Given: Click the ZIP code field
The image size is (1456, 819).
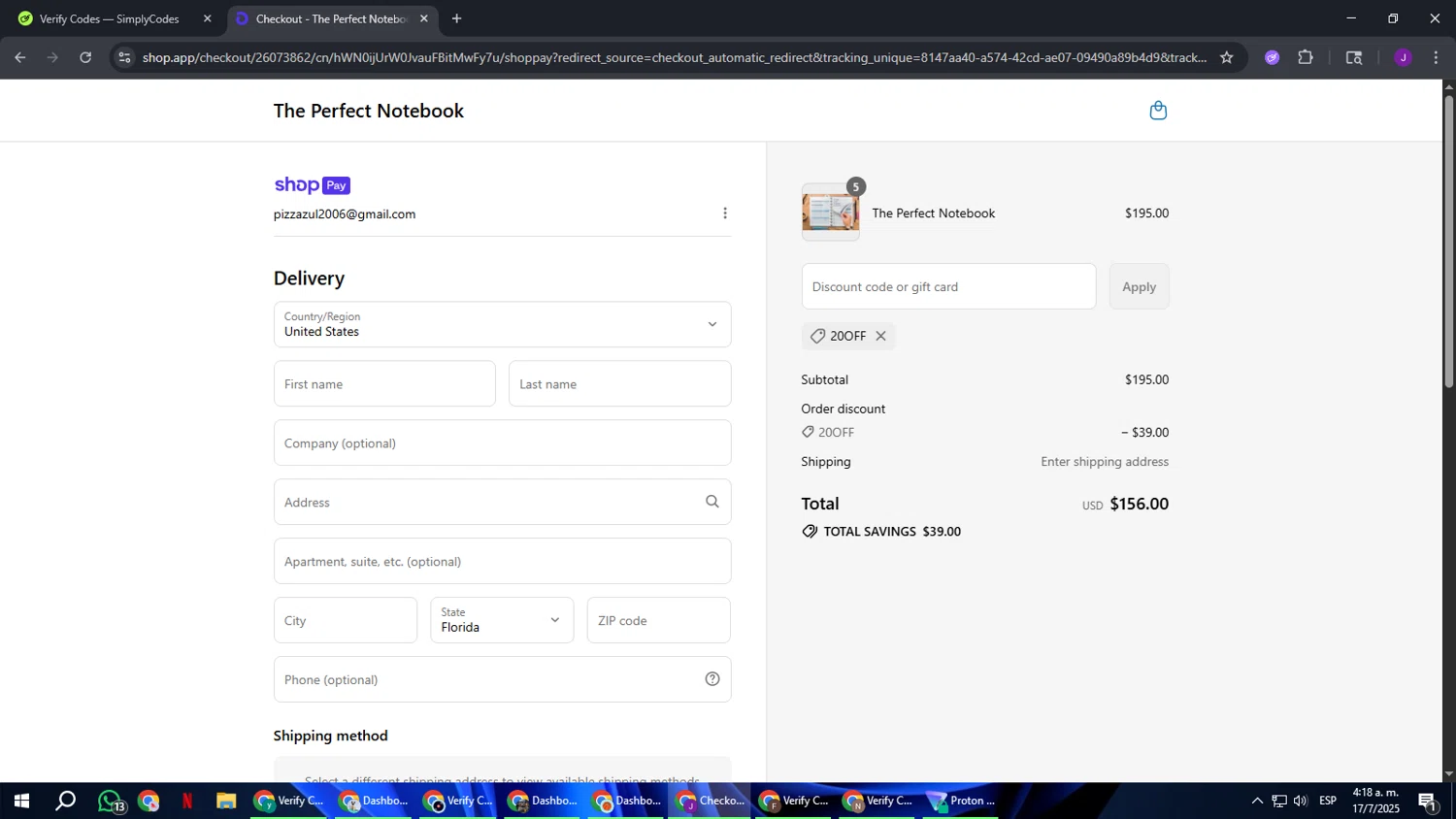Looking at the screenshot, I should point(658,620).
